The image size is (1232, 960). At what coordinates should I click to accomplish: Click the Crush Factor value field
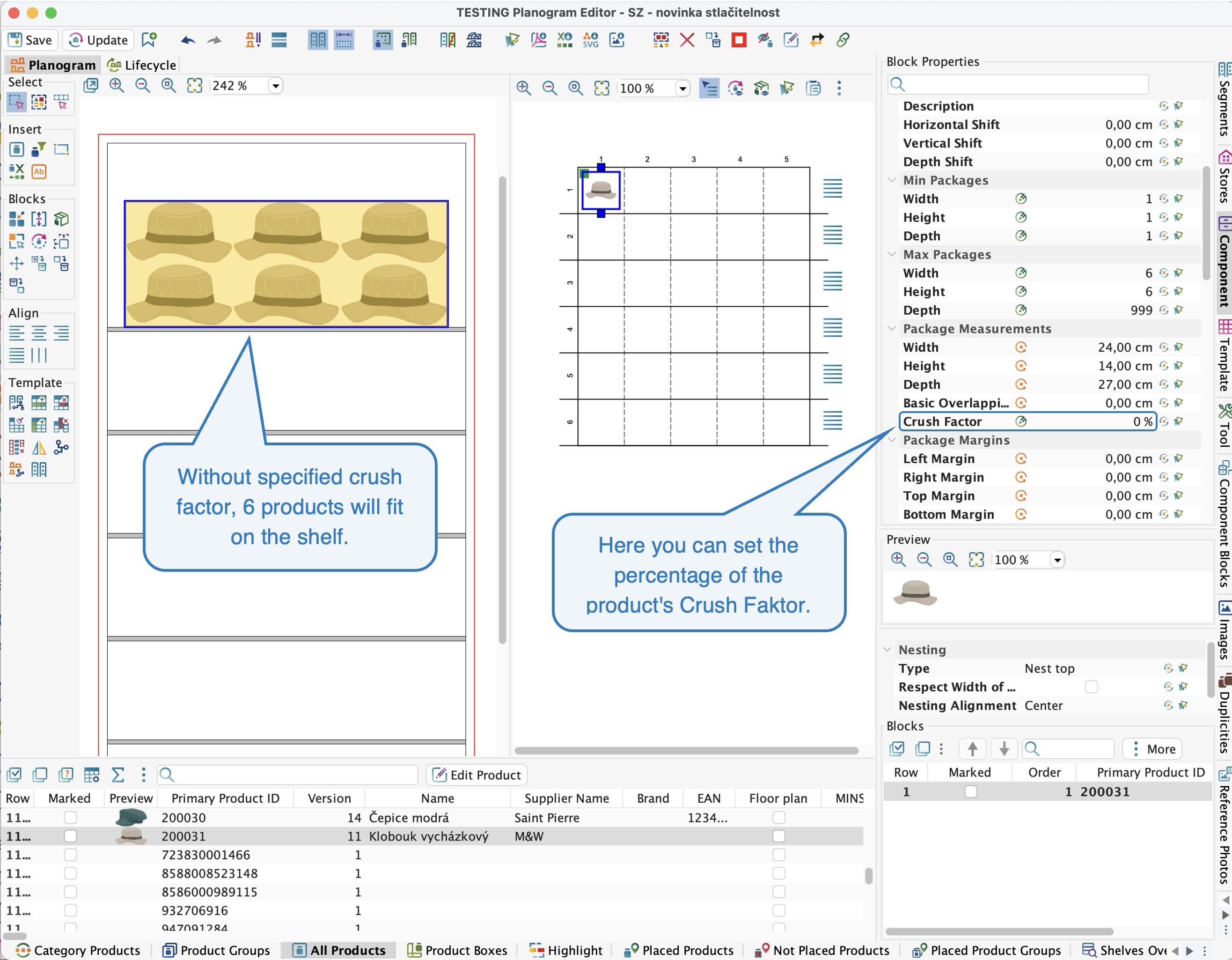tap(1092, 422)
